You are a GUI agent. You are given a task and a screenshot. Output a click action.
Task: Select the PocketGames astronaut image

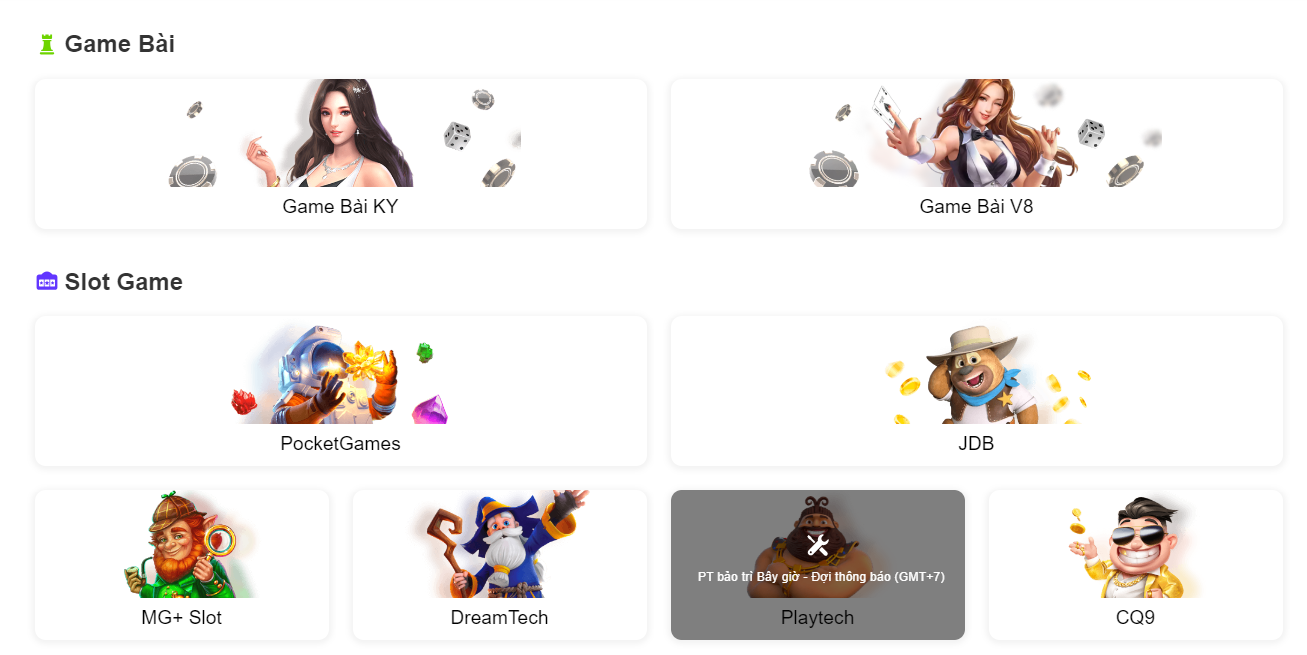(x=341, y=371)
